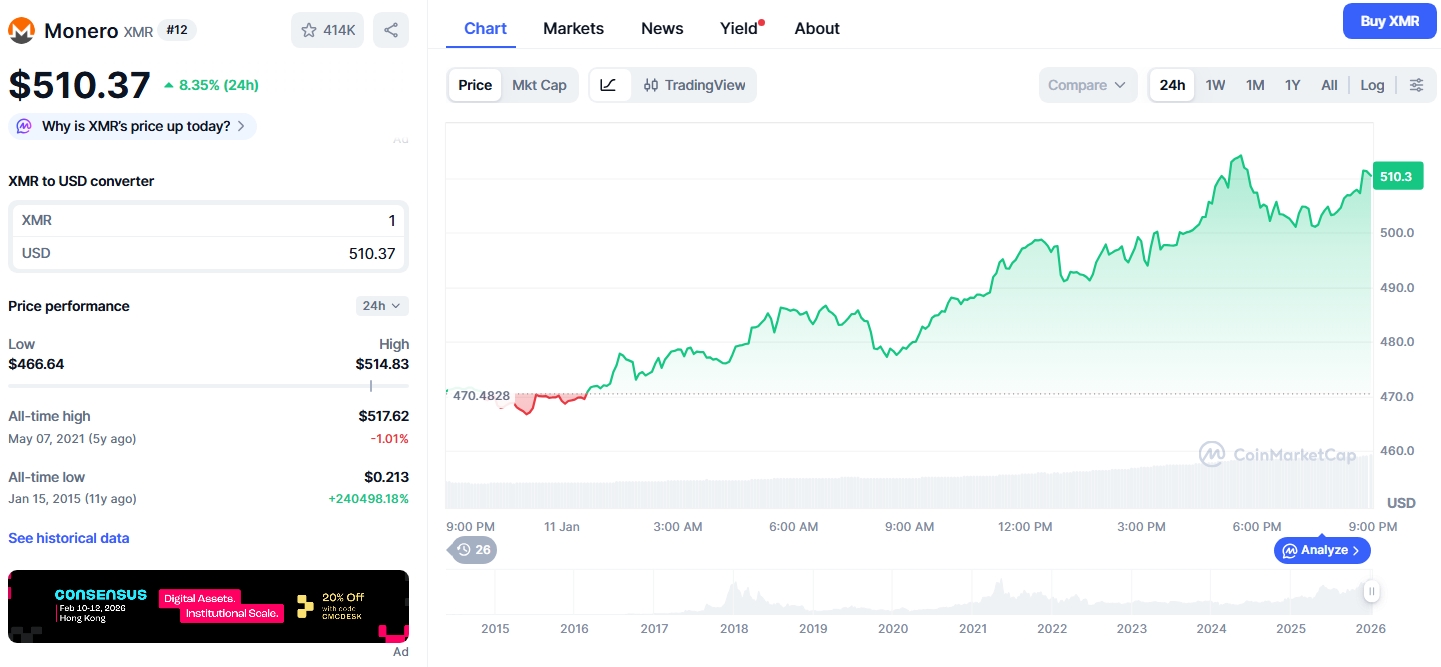1441x667 pixels.
Task: Toggle chart to Price view
Action: [475, 85]
